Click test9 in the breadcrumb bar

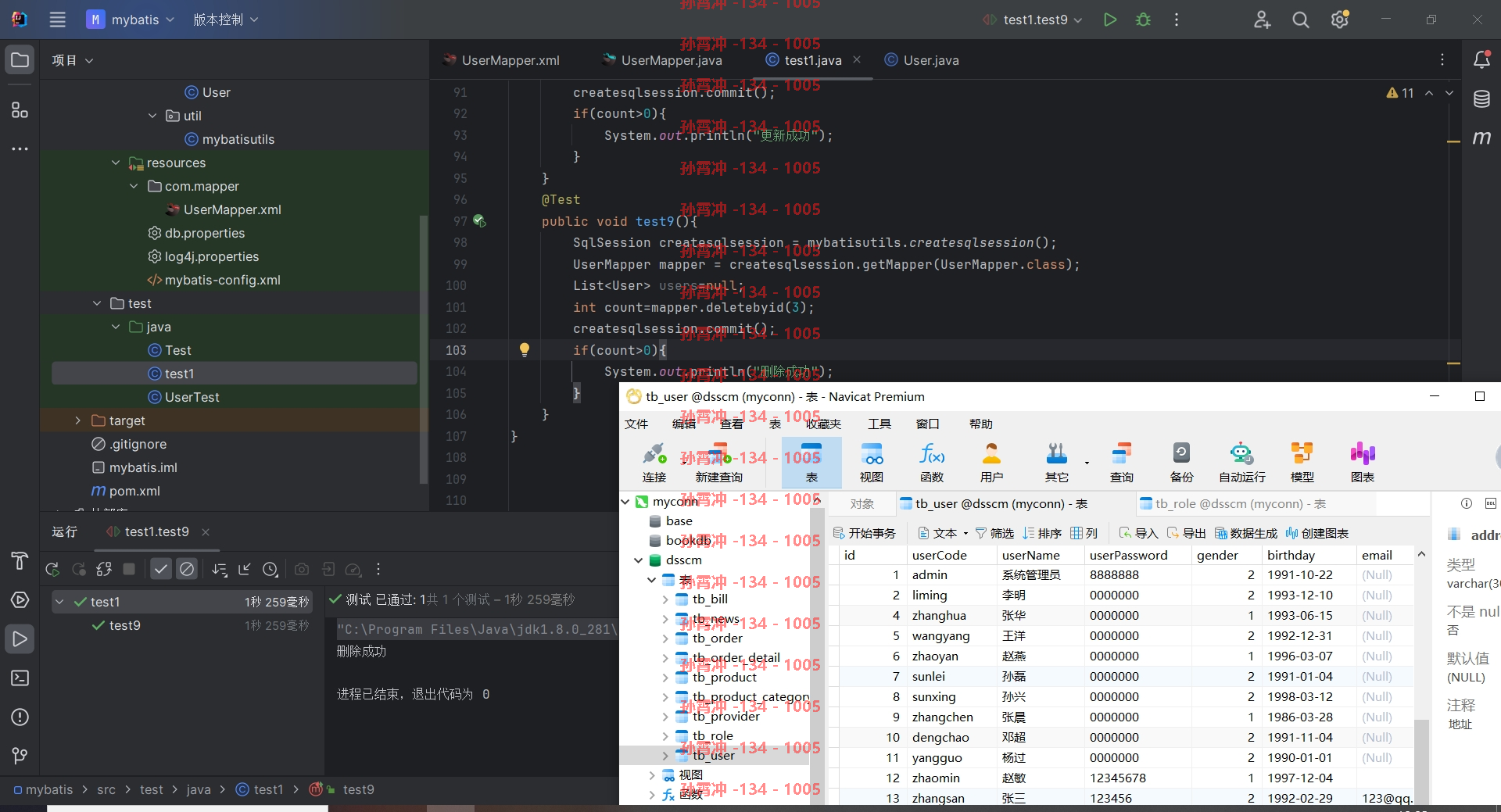[358, 789]
